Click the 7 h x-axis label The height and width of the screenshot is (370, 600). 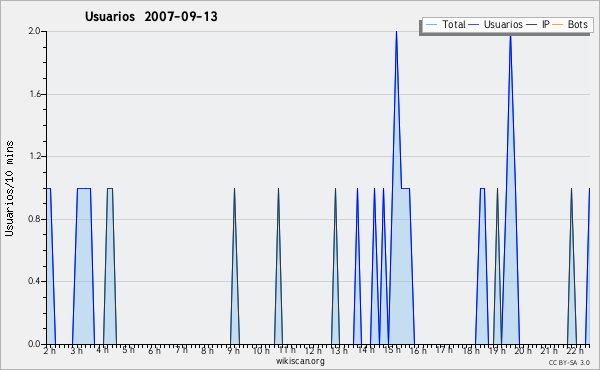[181, 350]
